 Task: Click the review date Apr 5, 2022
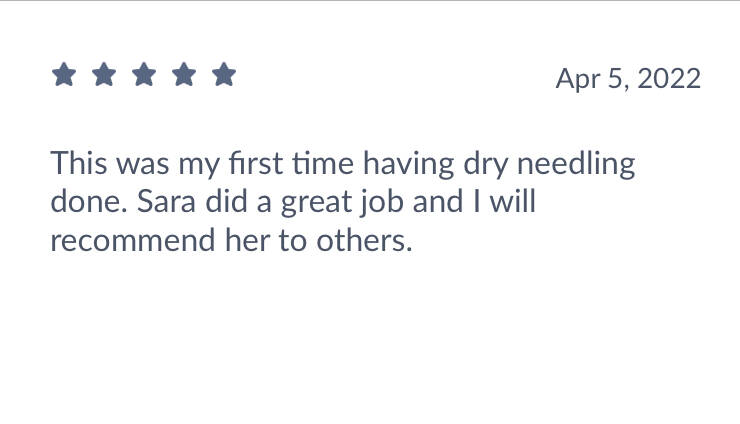click(x=628, y=79)
